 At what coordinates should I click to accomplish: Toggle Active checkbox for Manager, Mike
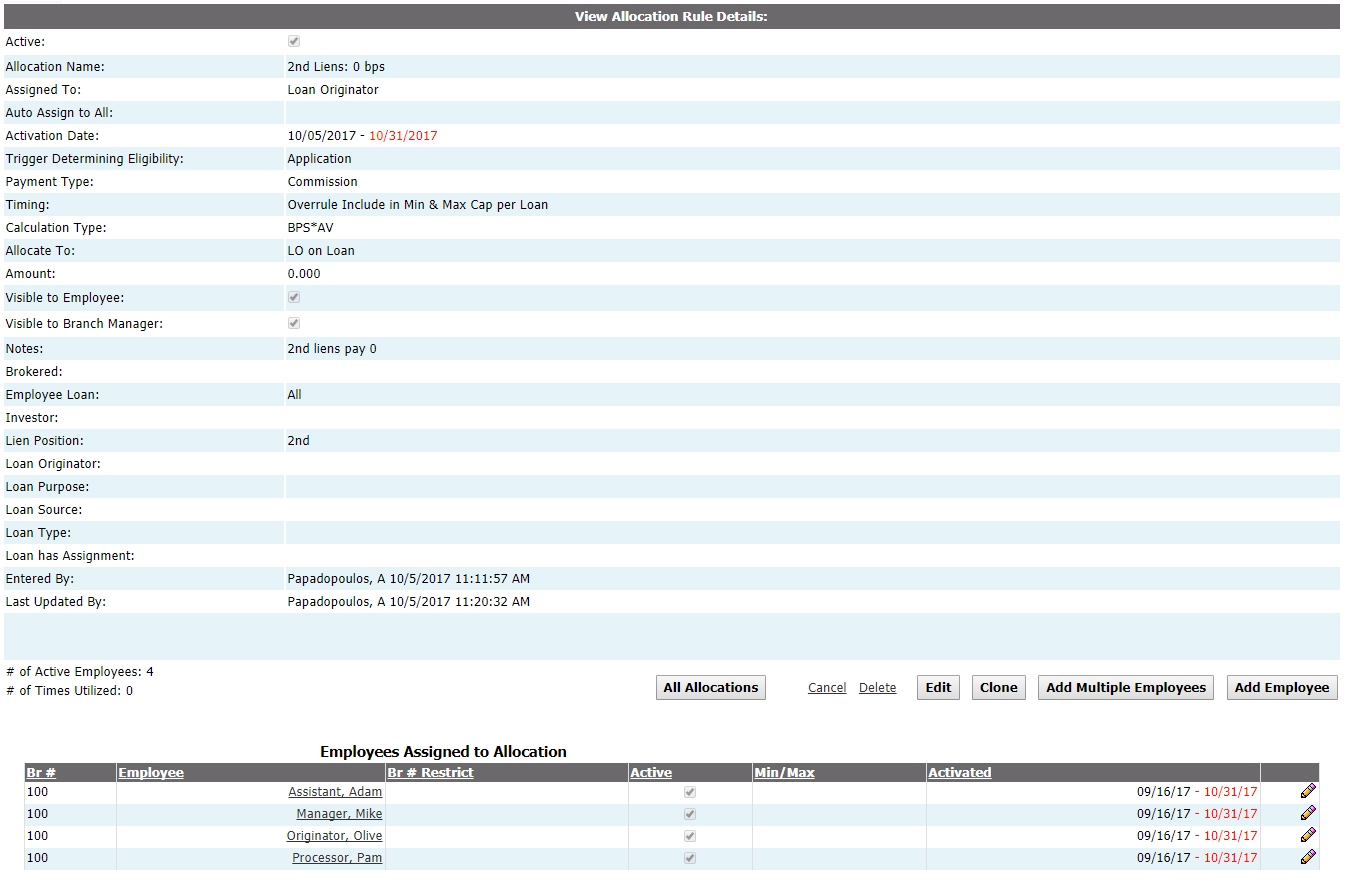click(690, 814)
